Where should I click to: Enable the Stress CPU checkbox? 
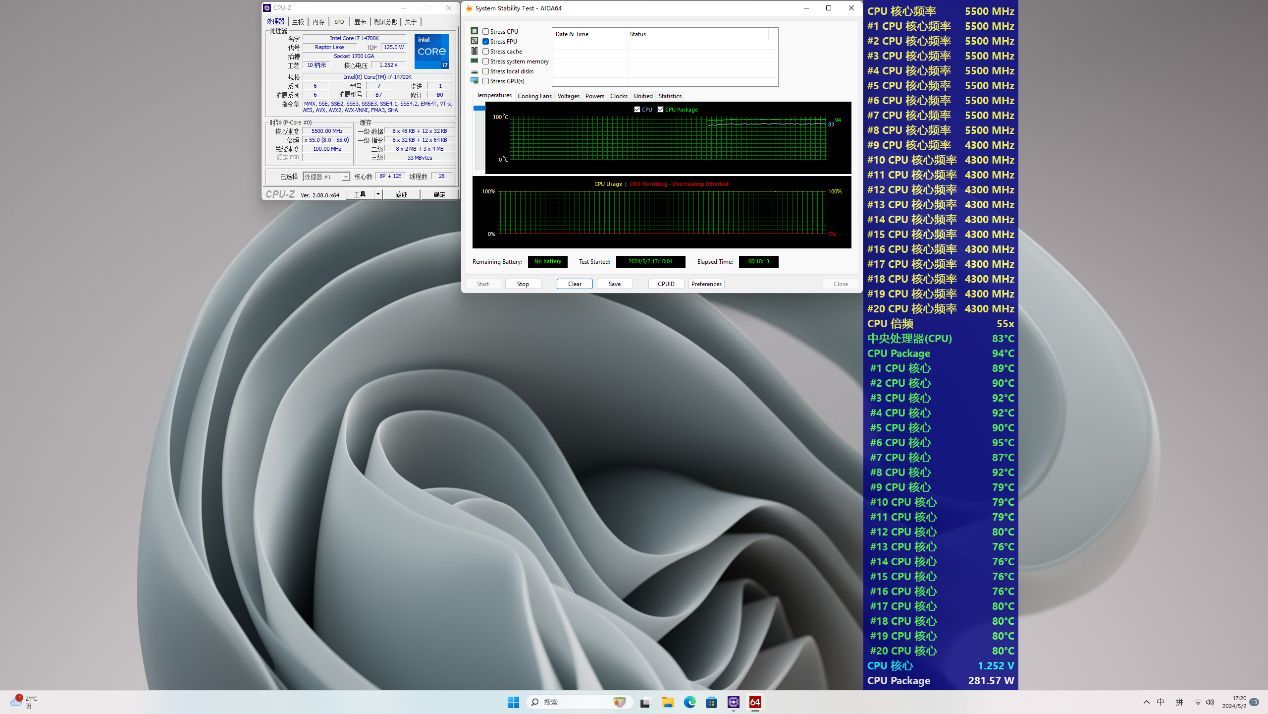point(486,32)
